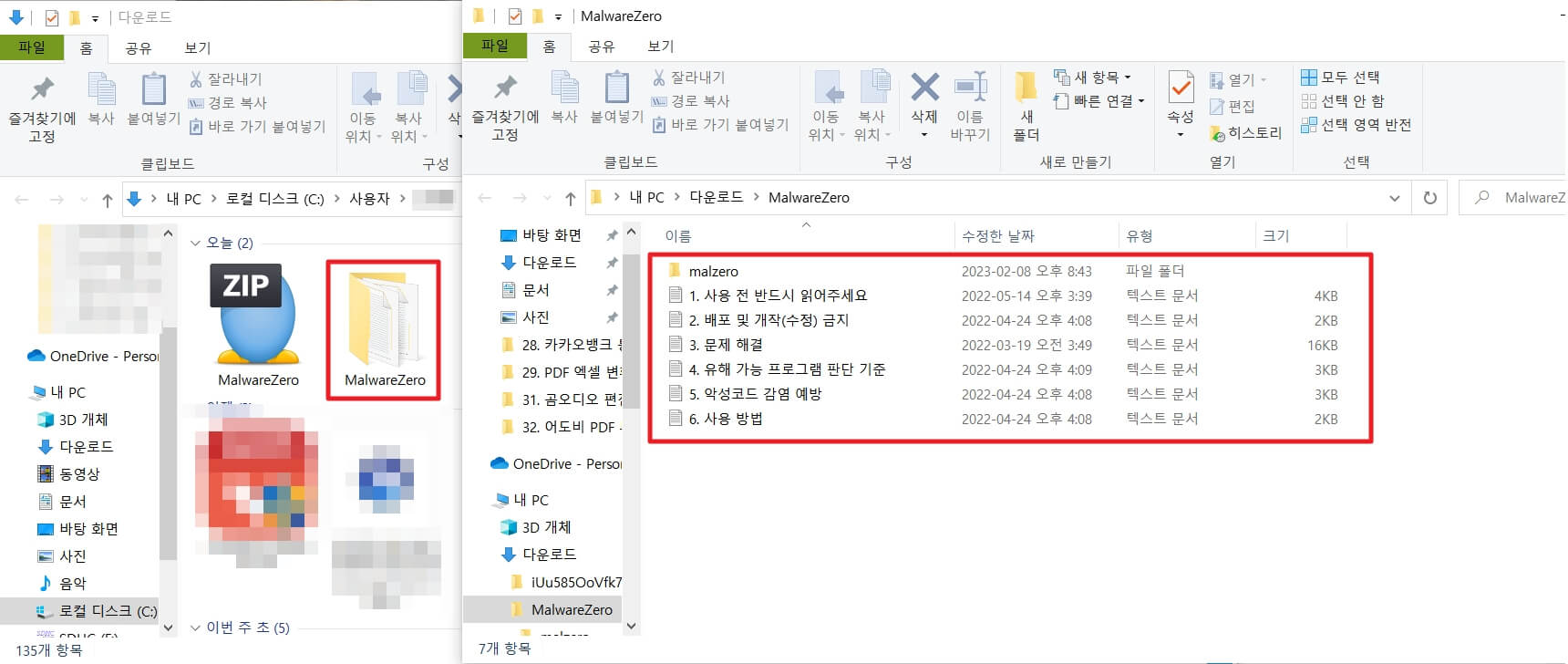Open File (파일) tab in Downloads window
Screen dimensions: 1568x664
click(x=32, y=47)
